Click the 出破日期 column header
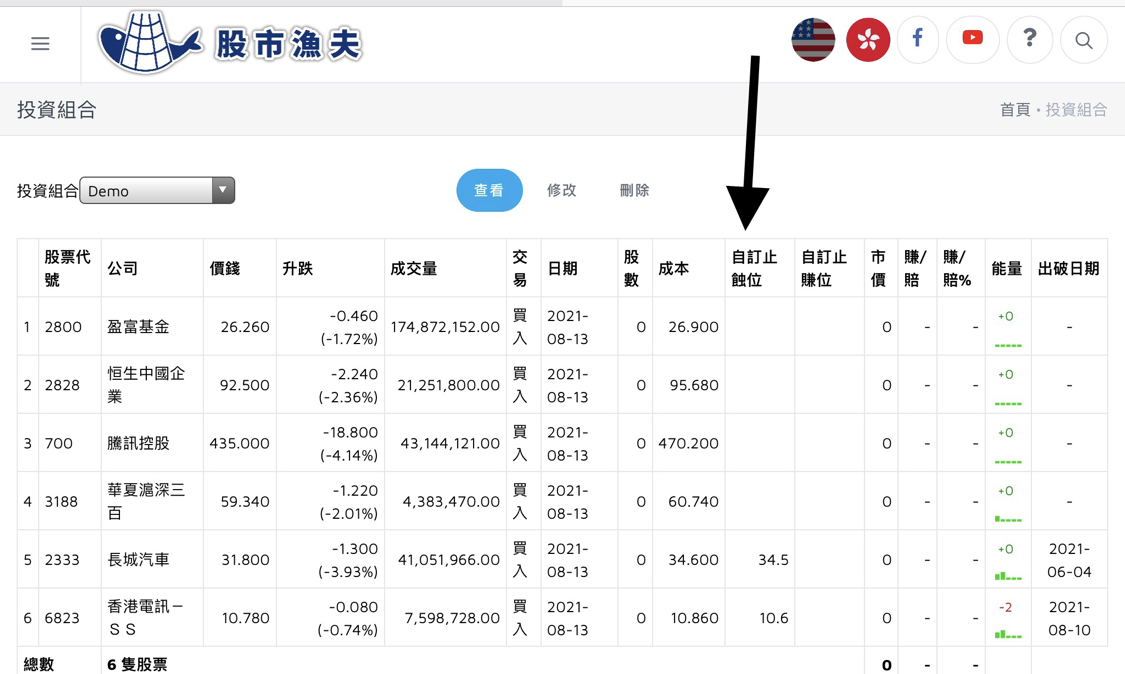 click(1069, 268)
